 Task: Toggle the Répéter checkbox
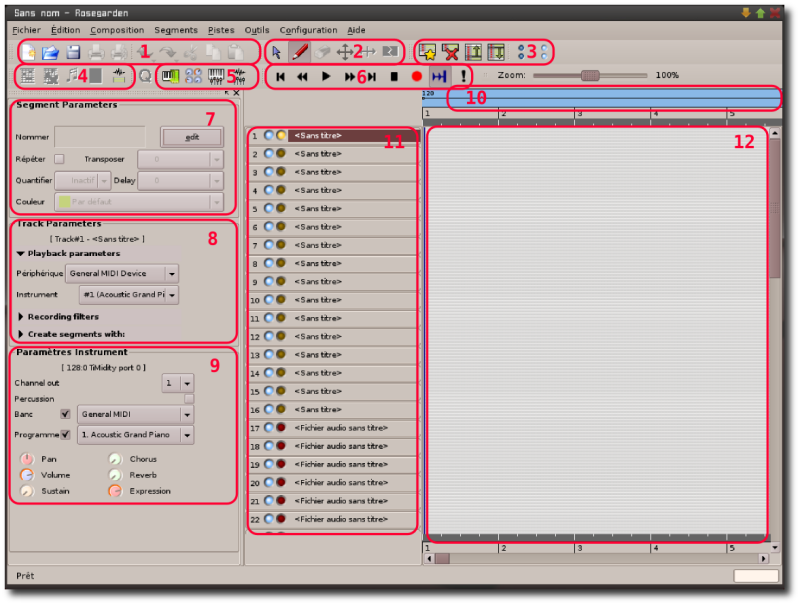tap(60, 159)
